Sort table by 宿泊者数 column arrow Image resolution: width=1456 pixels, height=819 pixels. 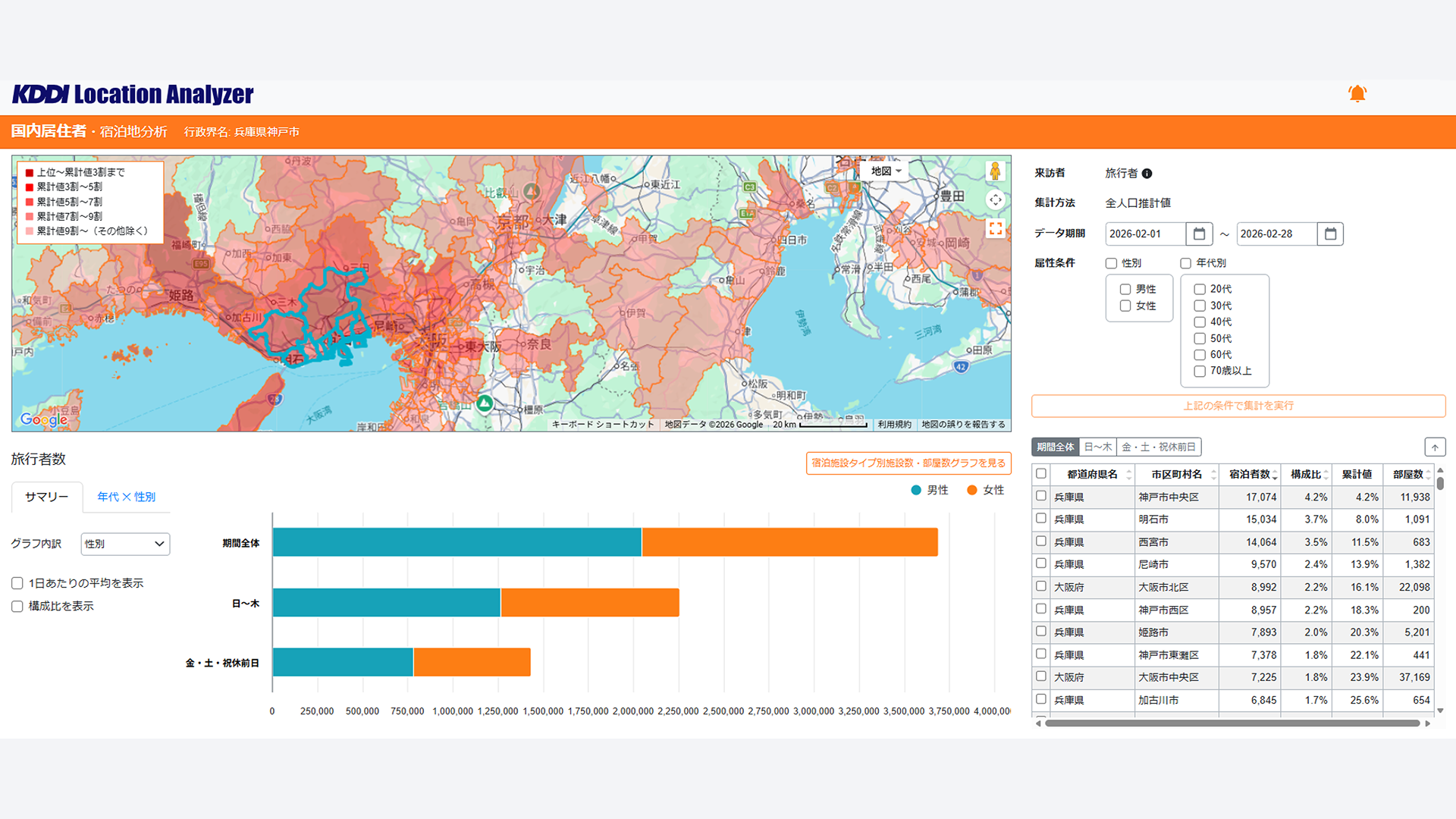pos(1275,476)
